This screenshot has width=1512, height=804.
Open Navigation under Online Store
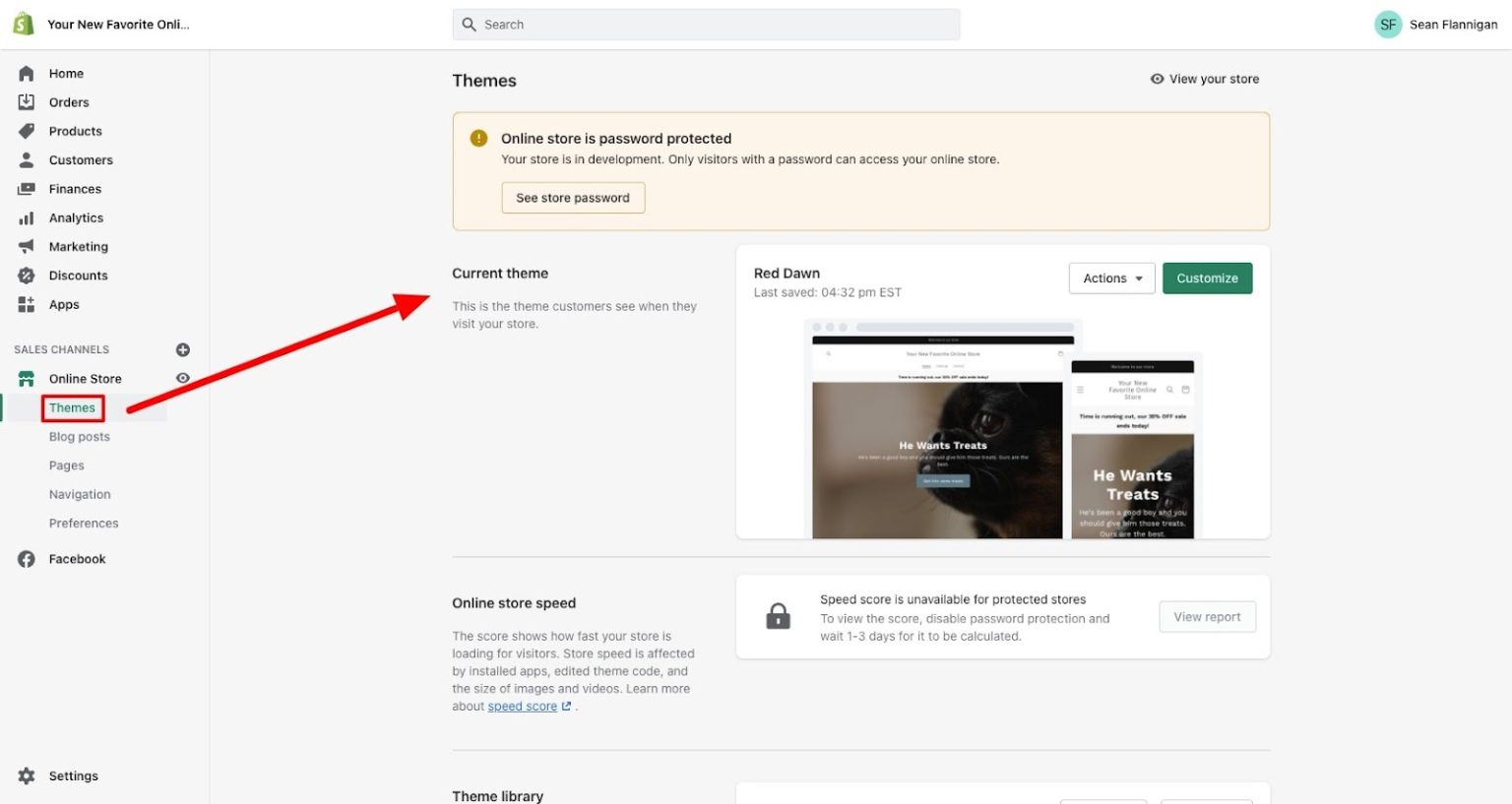(80, 494)
